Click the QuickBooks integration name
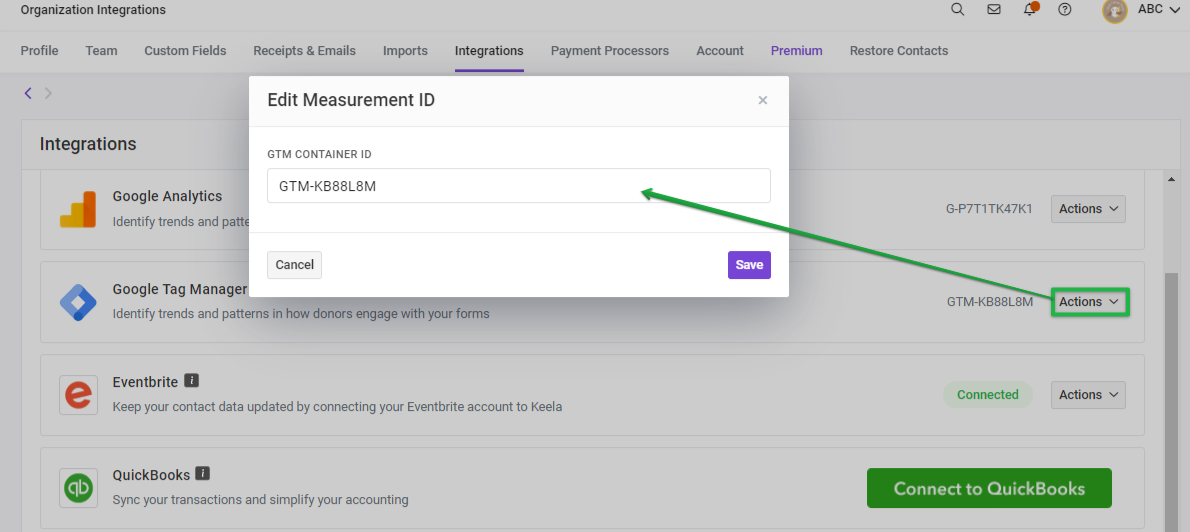 (x=151, y=475)
